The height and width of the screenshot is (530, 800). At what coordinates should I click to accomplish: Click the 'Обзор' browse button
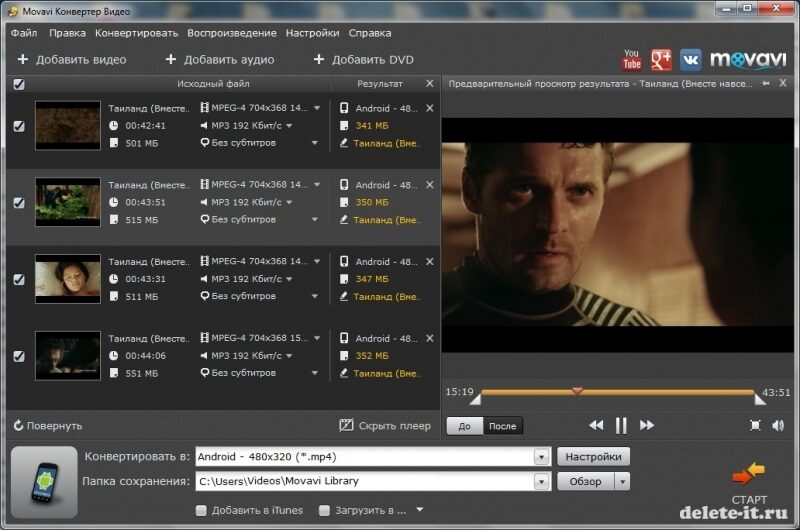(x=585, y=482)
